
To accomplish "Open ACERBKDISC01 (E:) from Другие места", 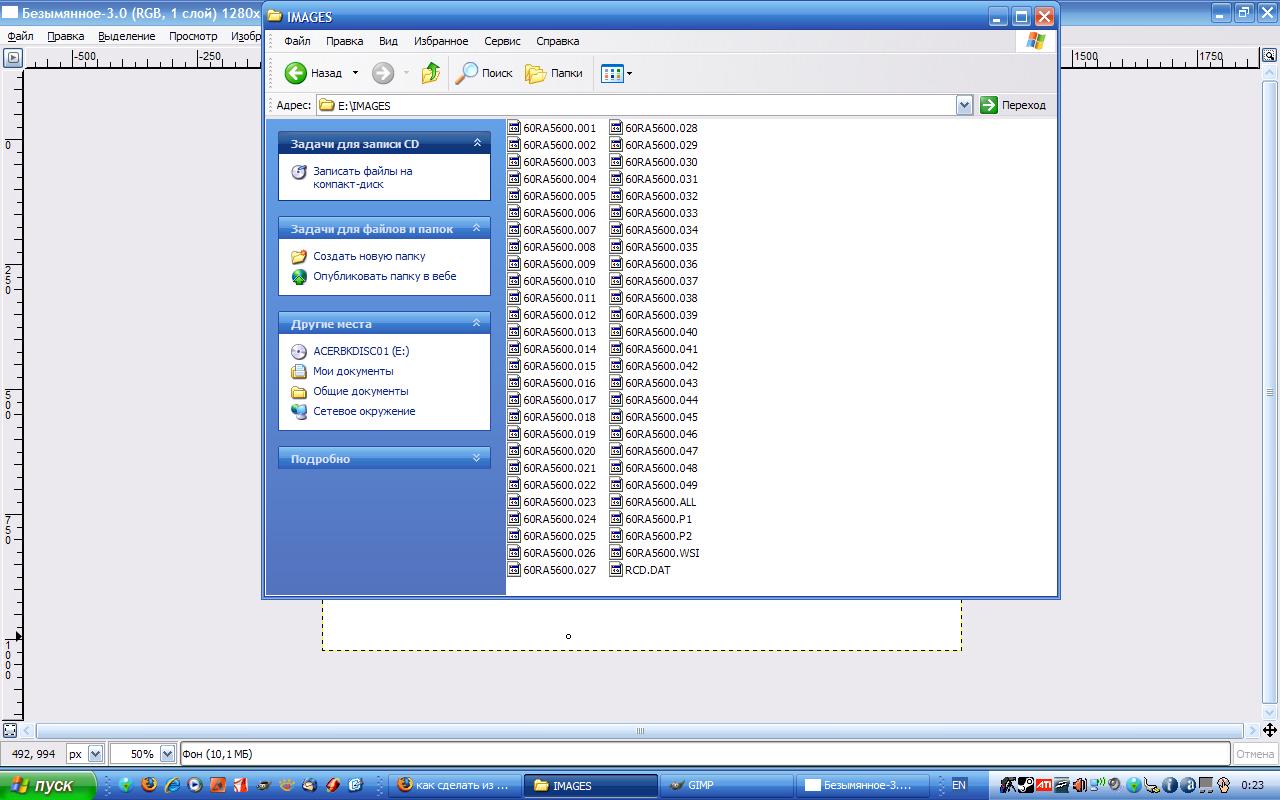I will tap(361, 351).
